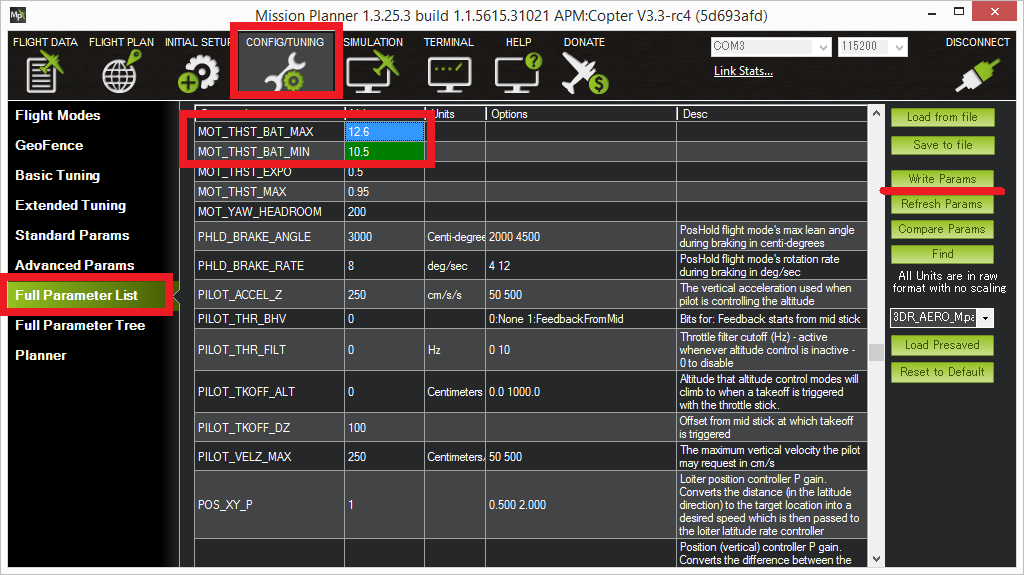Open the 3DR_AERO presaved parameter dropdown
The image size is (1024, 575).
(986, 318)
